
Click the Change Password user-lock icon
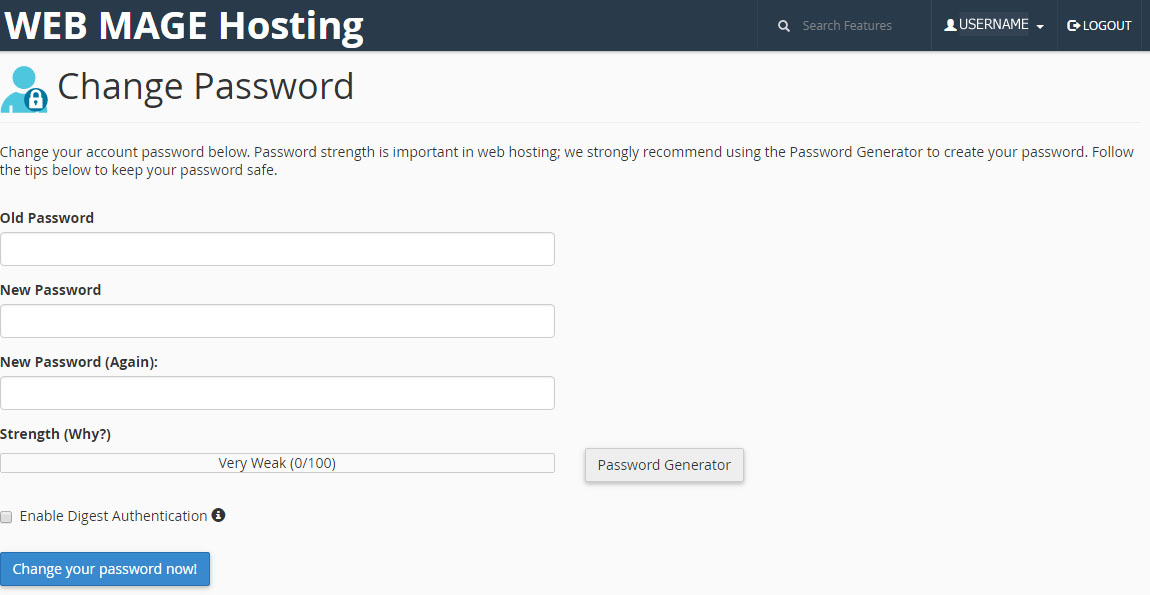(x=24, y=90)
